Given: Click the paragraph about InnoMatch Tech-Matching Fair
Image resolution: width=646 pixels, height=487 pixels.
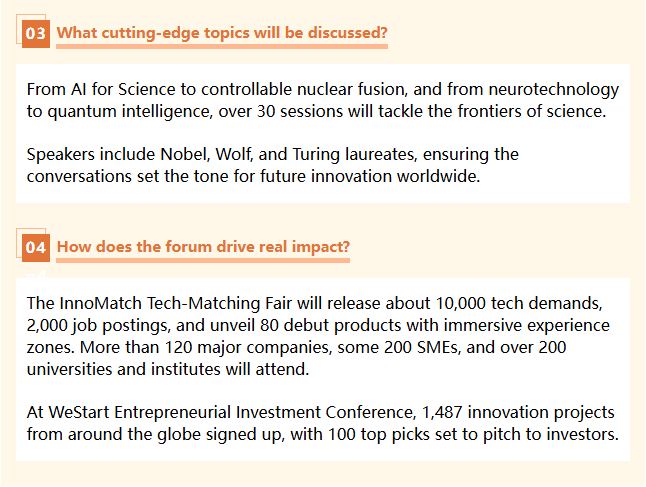Looking at the screenshot, I should pos(318,336).
